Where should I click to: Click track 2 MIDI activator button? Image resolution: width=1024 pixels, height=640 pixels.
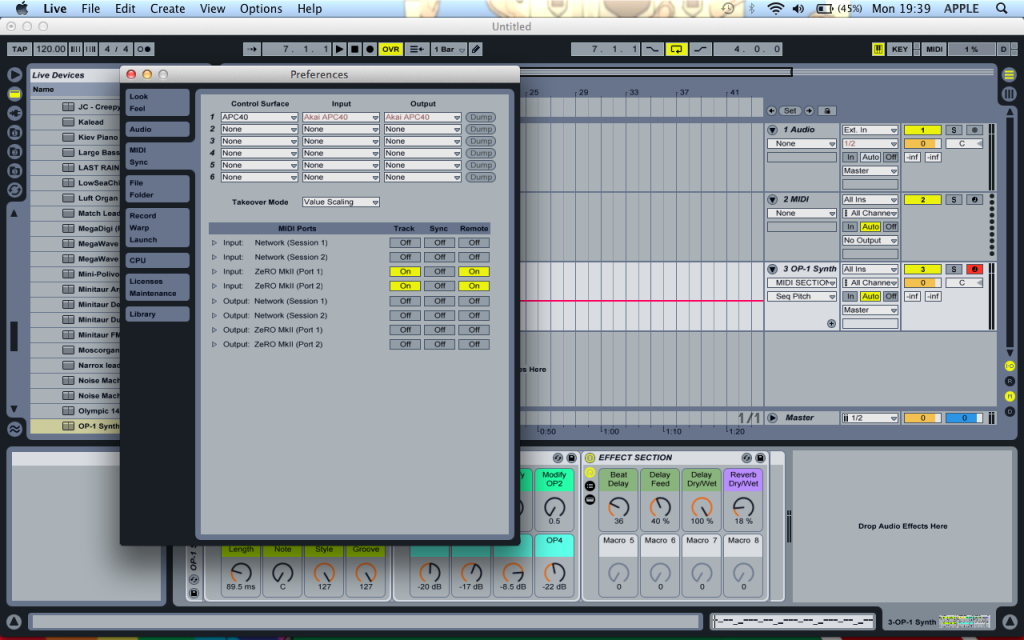pos(922,200)
